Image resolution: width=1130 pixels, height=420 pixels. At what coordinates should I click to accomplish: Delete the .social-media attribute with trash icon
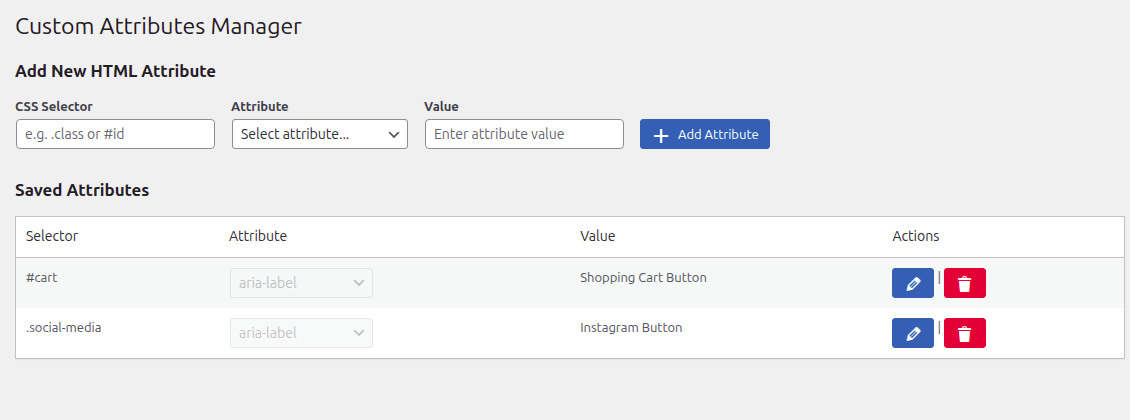[x=964, y=333]
